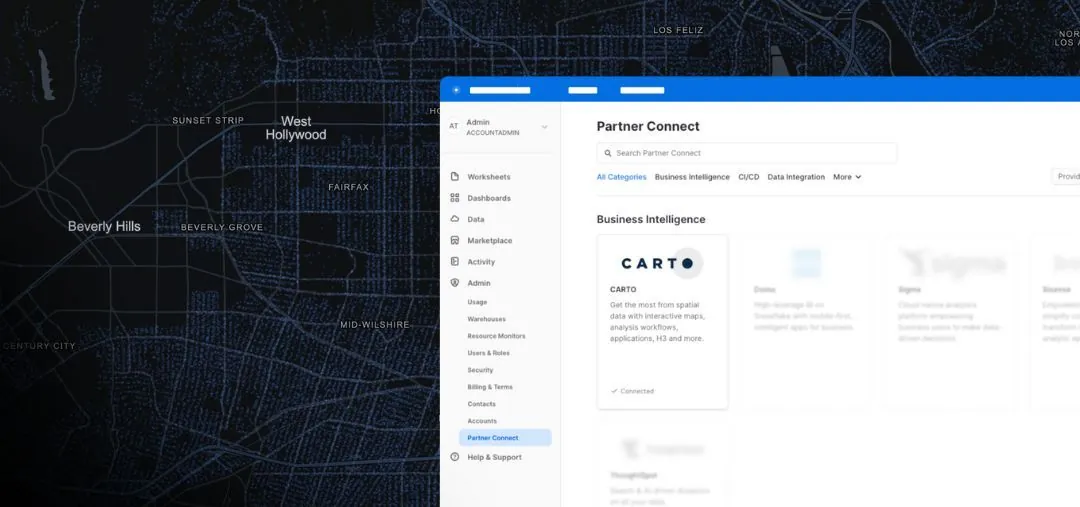Click the Activity icon in sidebar
Screen dimensions: 1080x507
click(x=455, y=262)
